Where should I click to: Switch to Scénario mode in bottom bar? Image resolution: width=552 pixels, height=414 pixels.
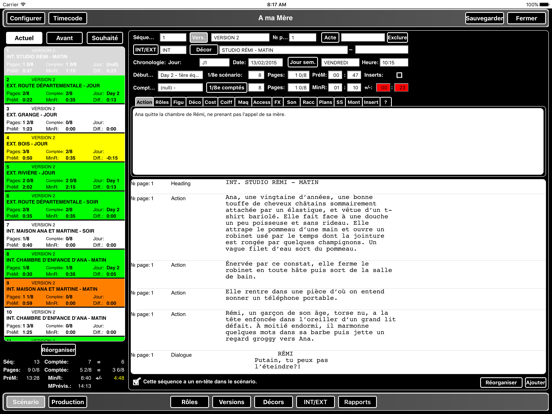pos(26,402)
